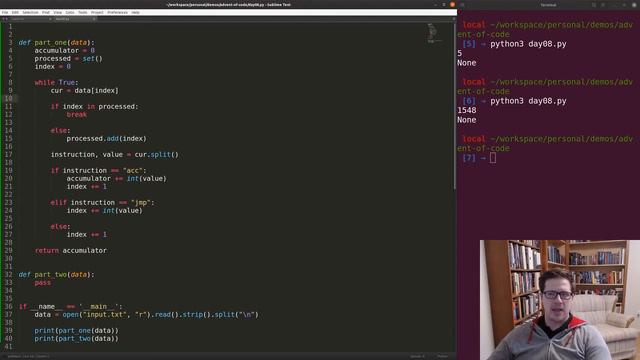Screen dimensions: 640x360
Task: Click the 'cur = data[index]' line
Action: (x=84, y=91)
